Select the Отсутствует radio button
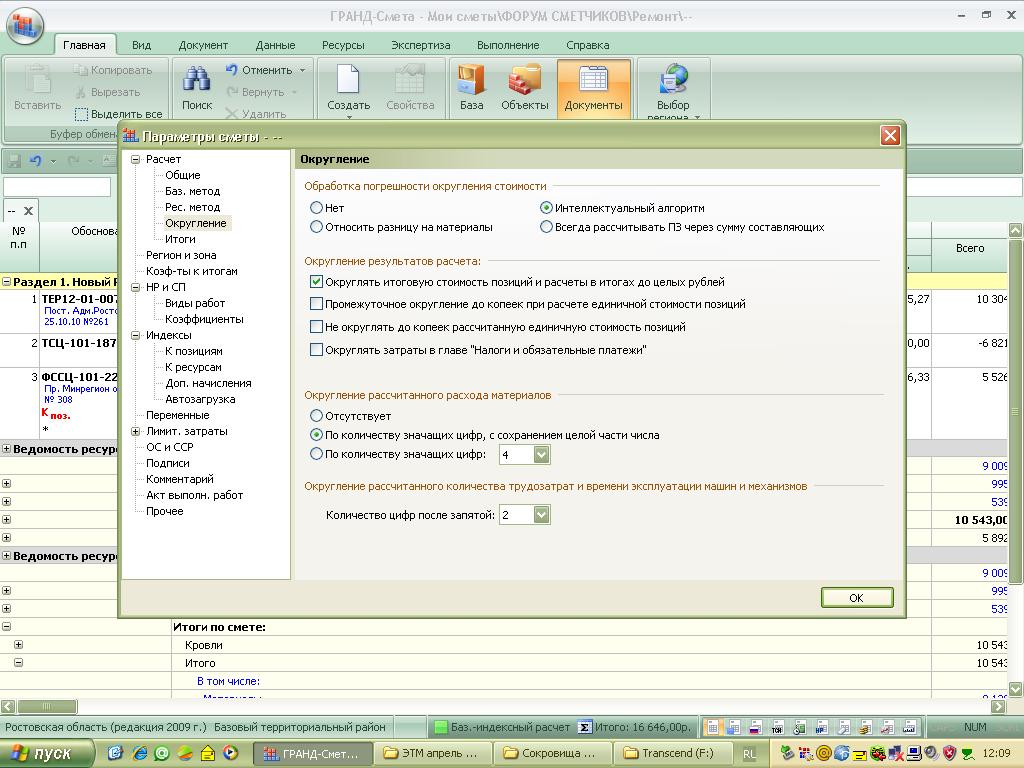1024x768 pixels. pyautogui.click(x=317, y=416)
